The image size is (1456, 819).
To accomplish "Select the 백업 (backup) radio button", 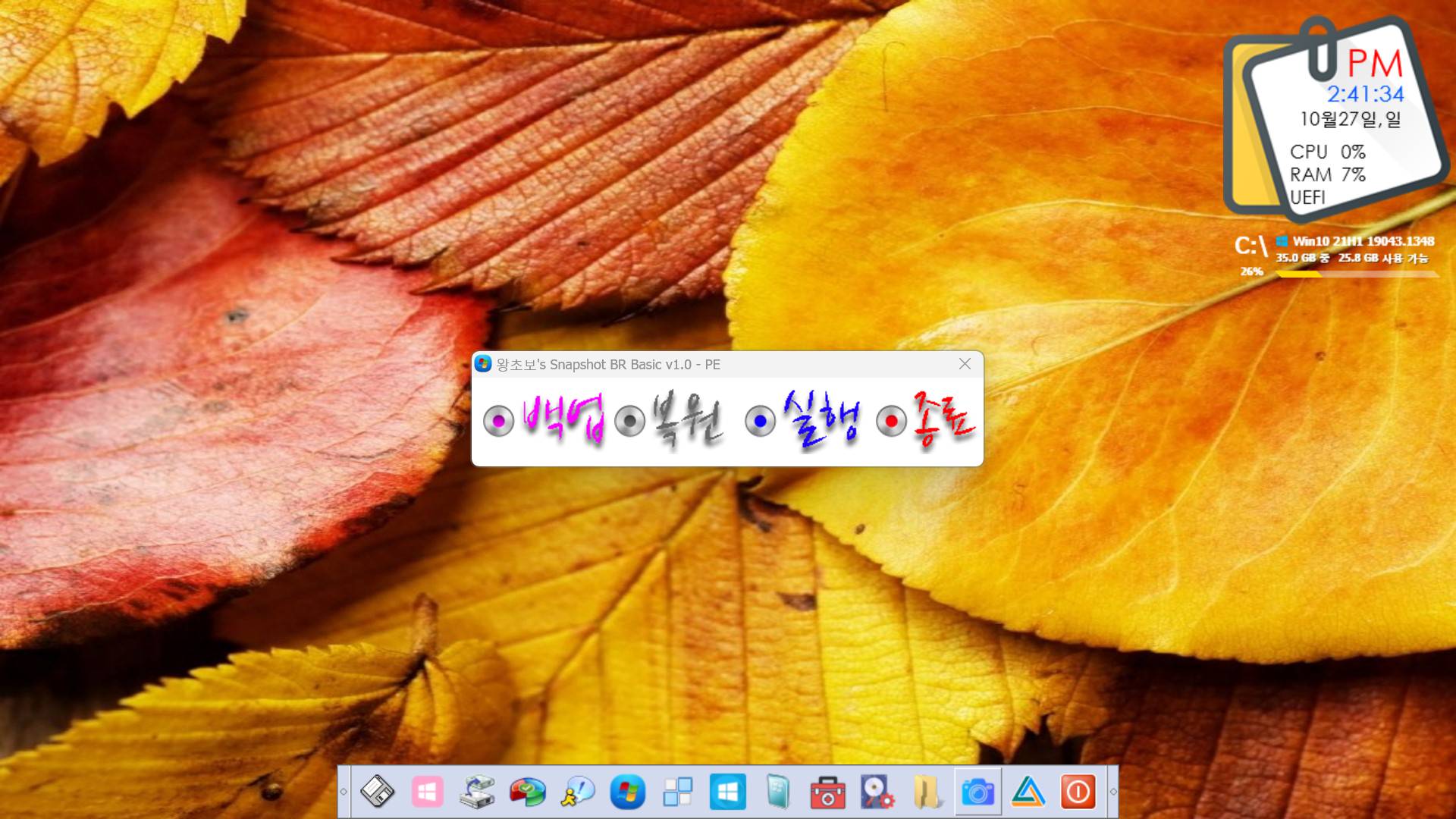I will tap(498, 421).
